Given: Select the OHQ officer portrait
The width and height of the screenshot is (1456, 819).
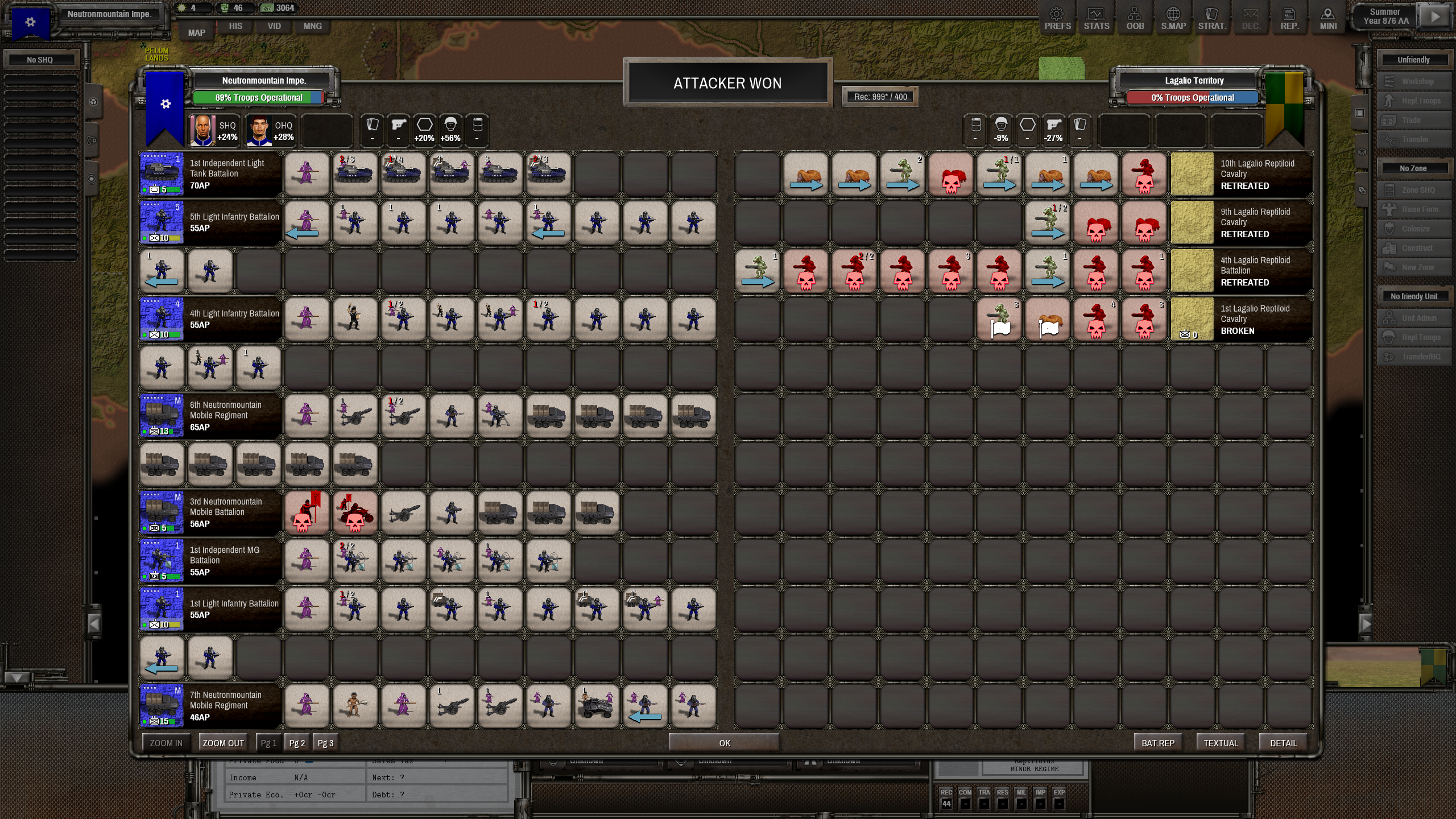Looking at the screenshot, I should tap(258, 131).
